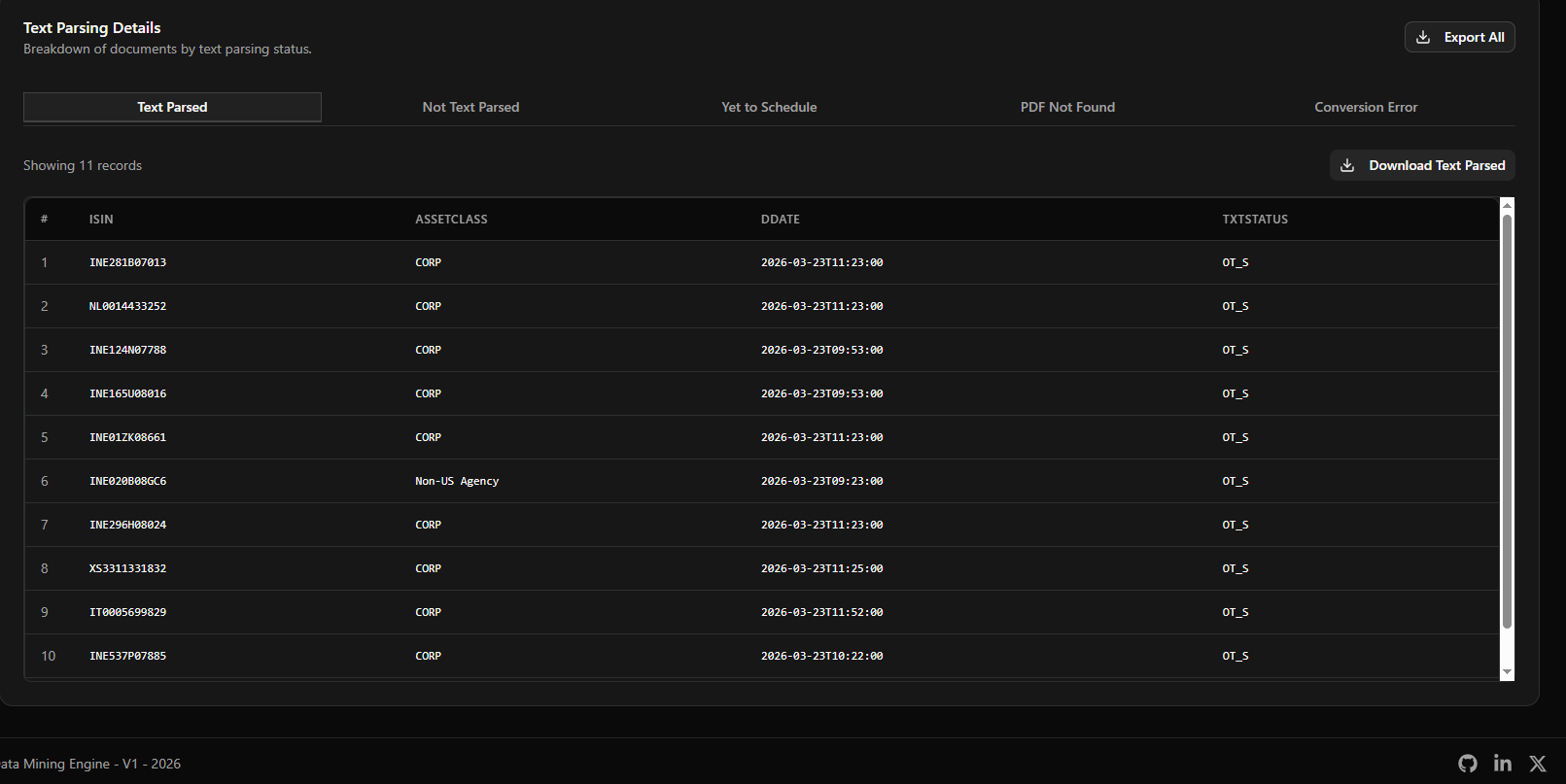Open the Yet to Schedule tab
The height and width of the screenshot is (784, 1566).
point(769,107)
